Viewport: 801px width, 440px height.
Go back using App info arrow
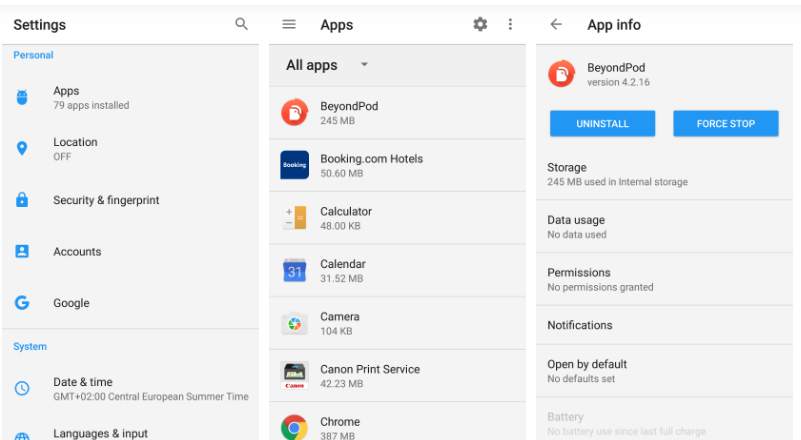(556, 24)
